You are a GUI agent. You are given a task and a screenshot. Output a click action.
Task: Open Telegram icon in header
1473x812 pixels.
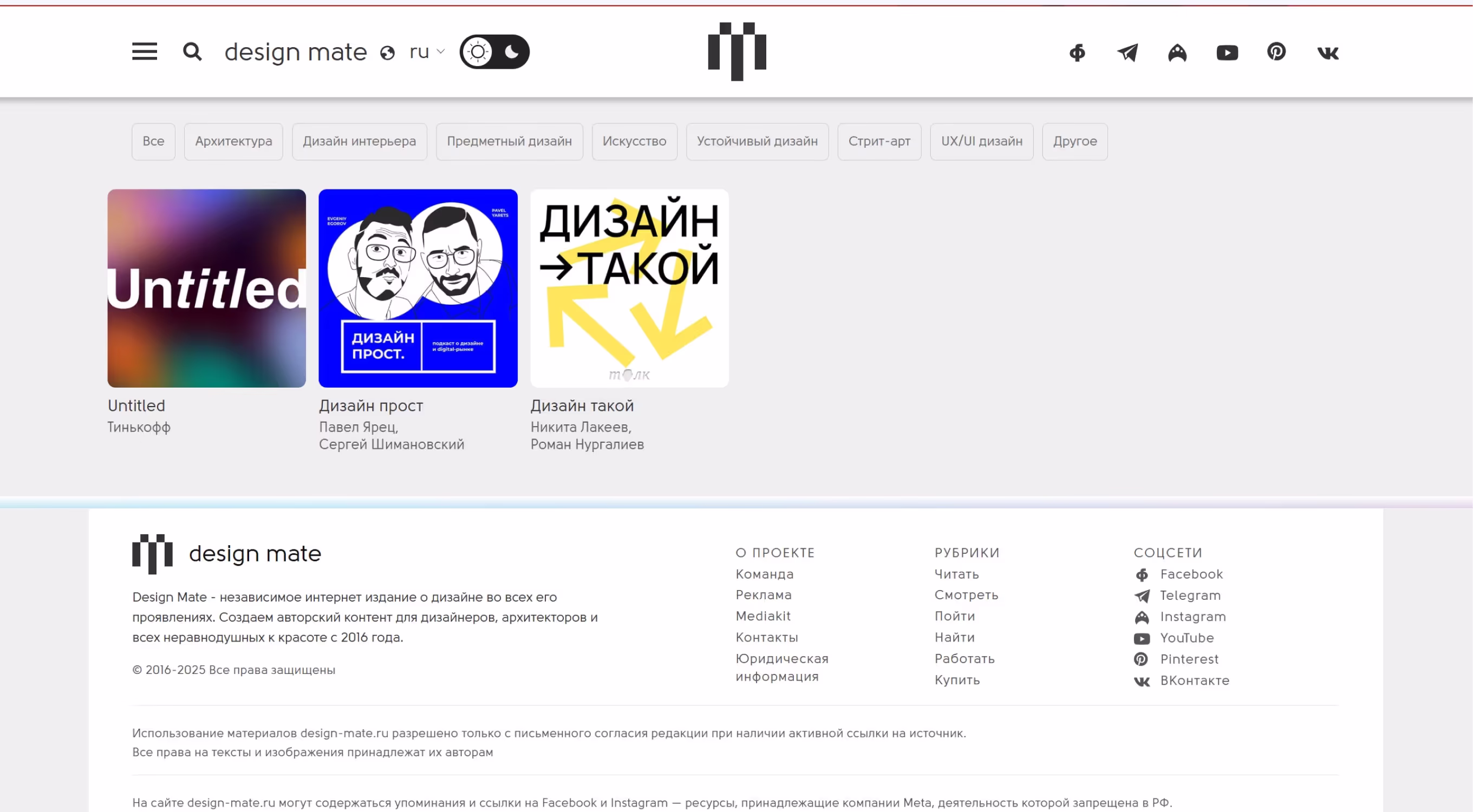point(1127,53)
